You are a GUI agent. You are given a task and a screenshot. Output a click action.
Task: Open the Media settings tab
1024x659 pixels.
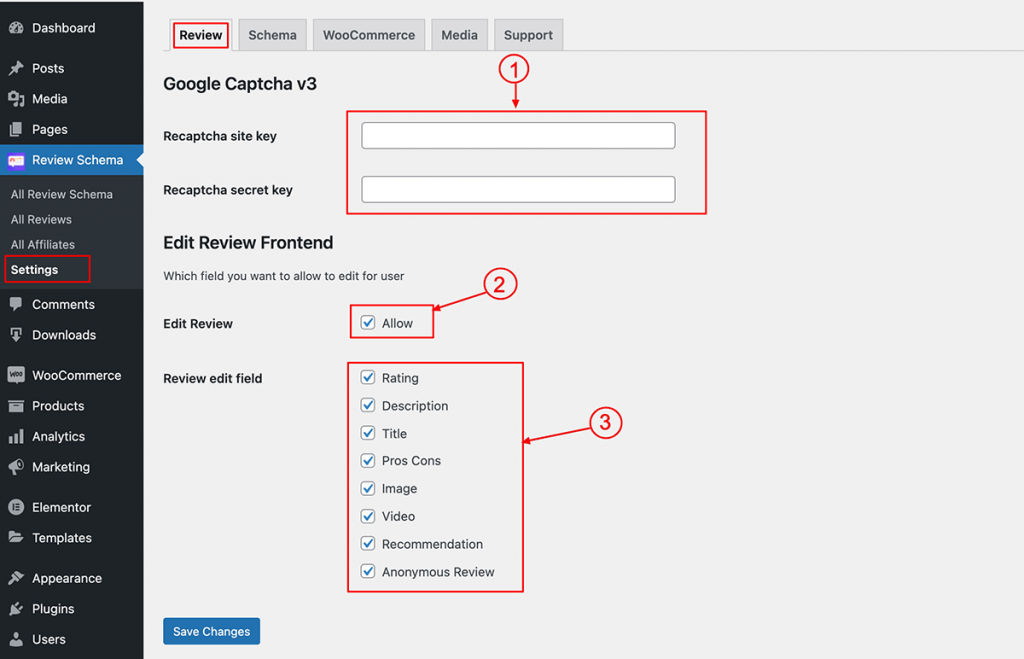(459, 35)
